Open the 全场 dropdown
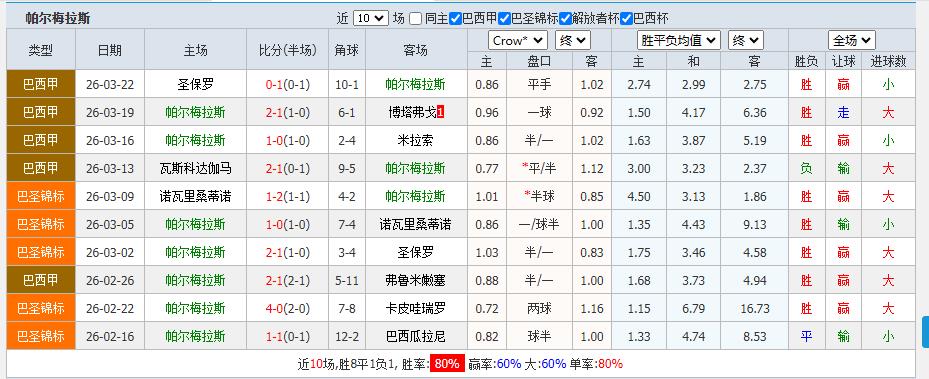The image size is (929, 379). 852,41
